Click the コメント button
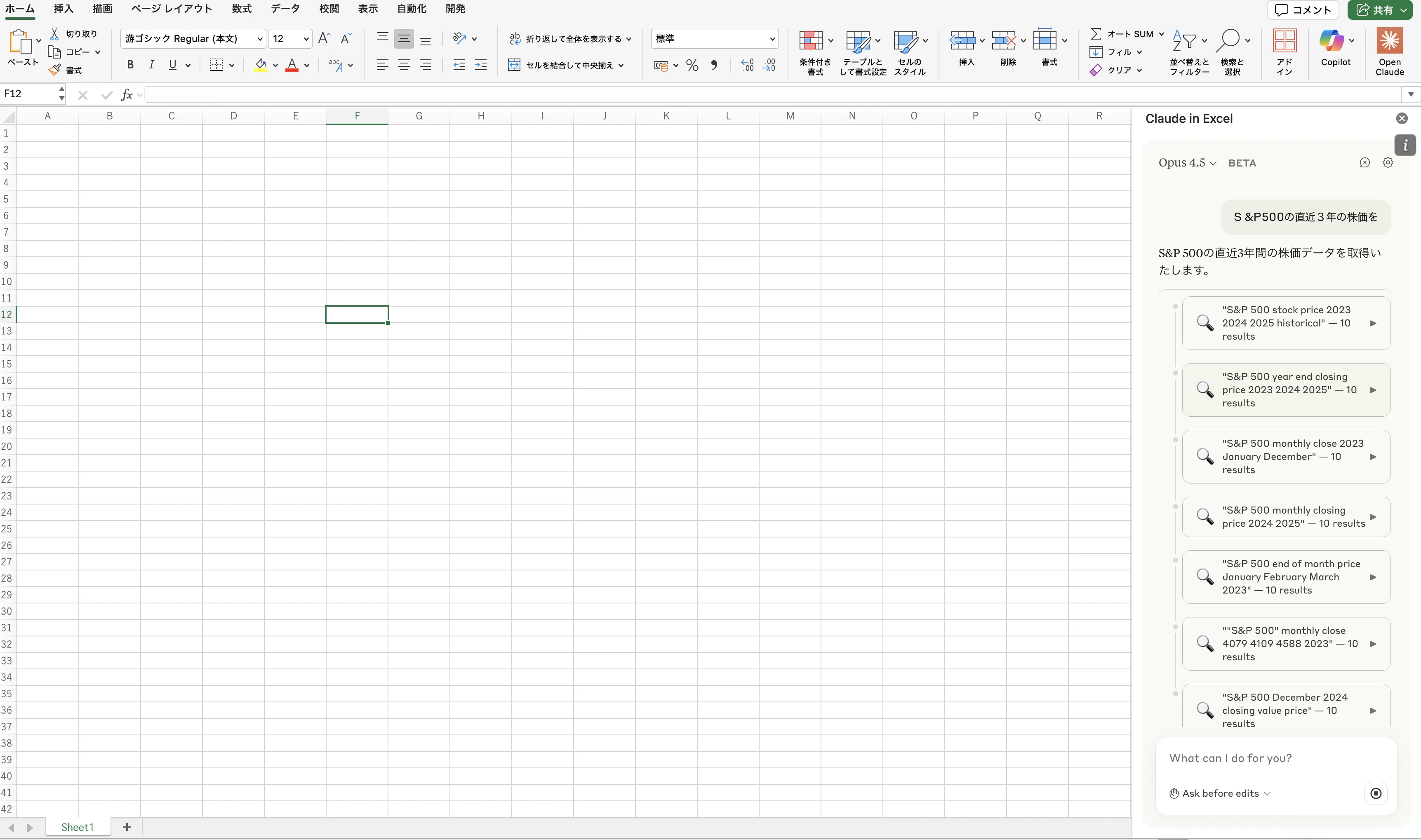1421x840 pixels. tap(1302, 9)
